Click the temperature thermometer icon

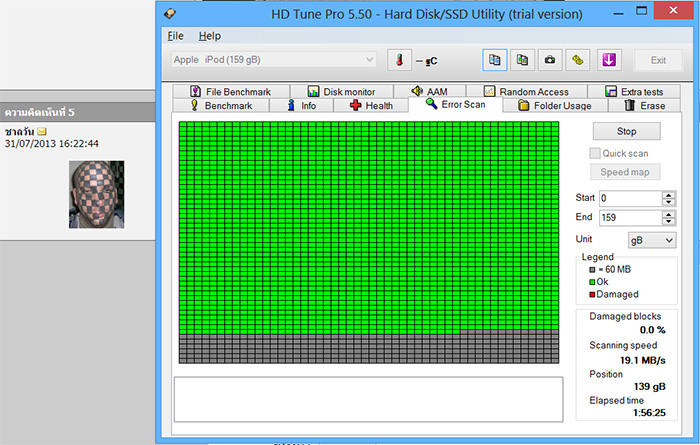point(398,60)
